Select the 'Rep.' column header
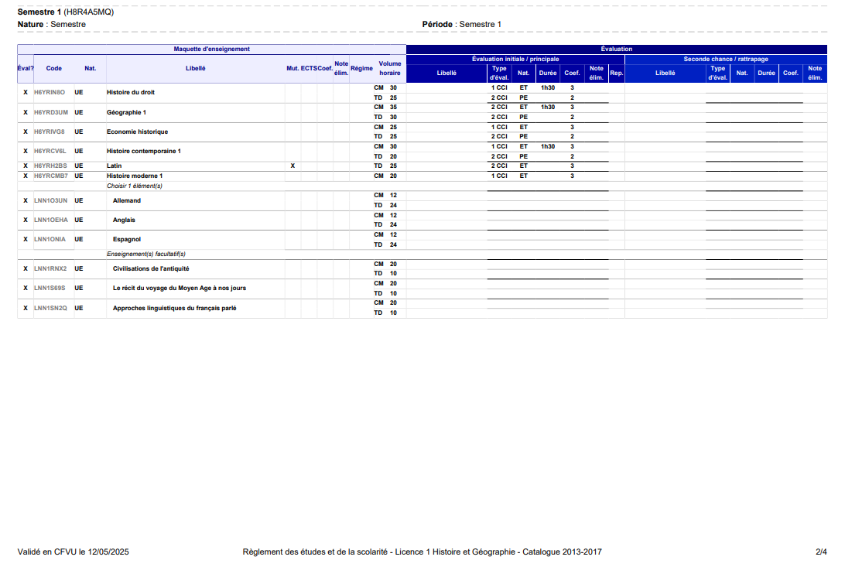845x567 pixels. (616, 72)
